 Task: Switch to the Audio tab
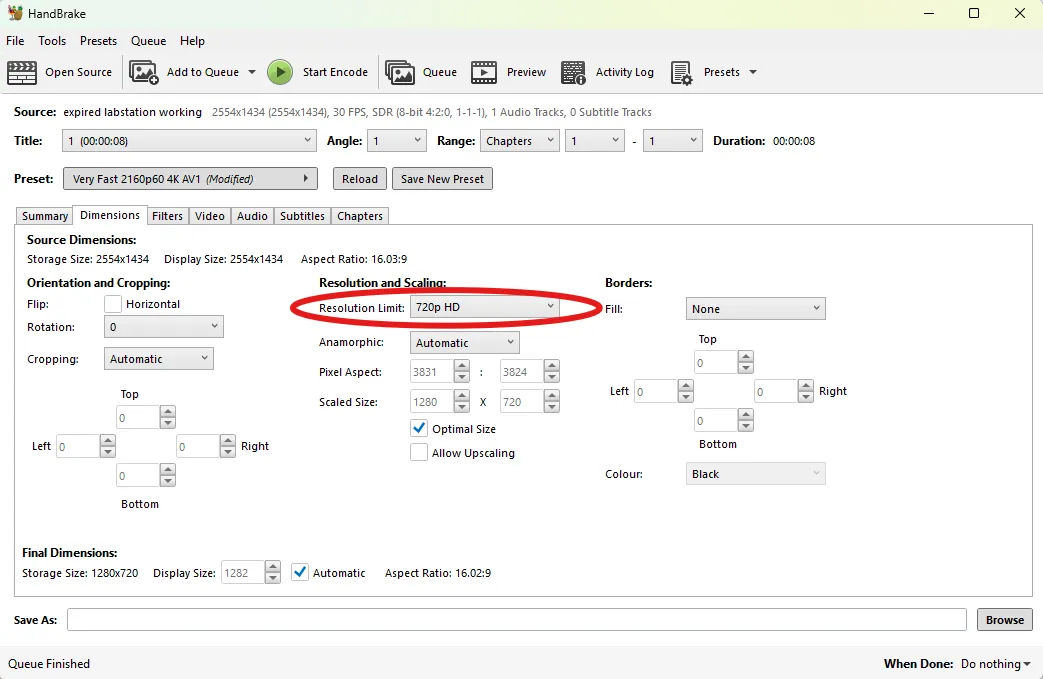coord(252,215)
